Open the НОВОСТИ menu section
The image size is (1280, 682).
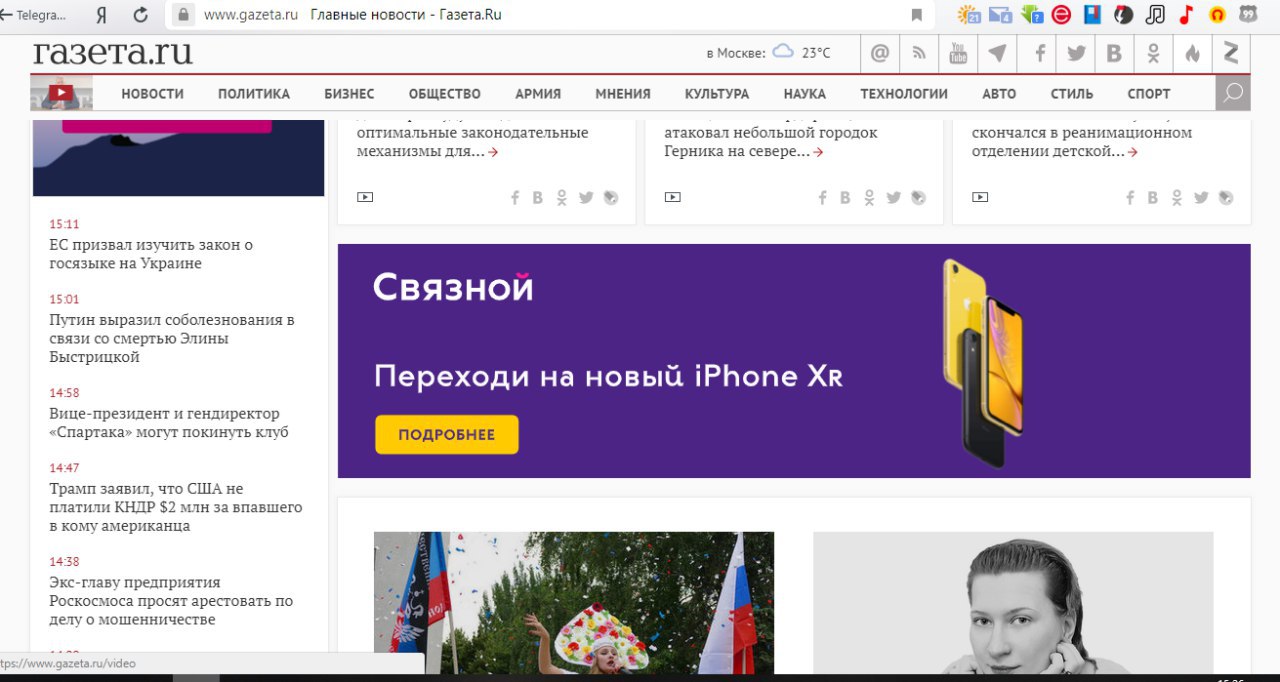click(153, 94)
